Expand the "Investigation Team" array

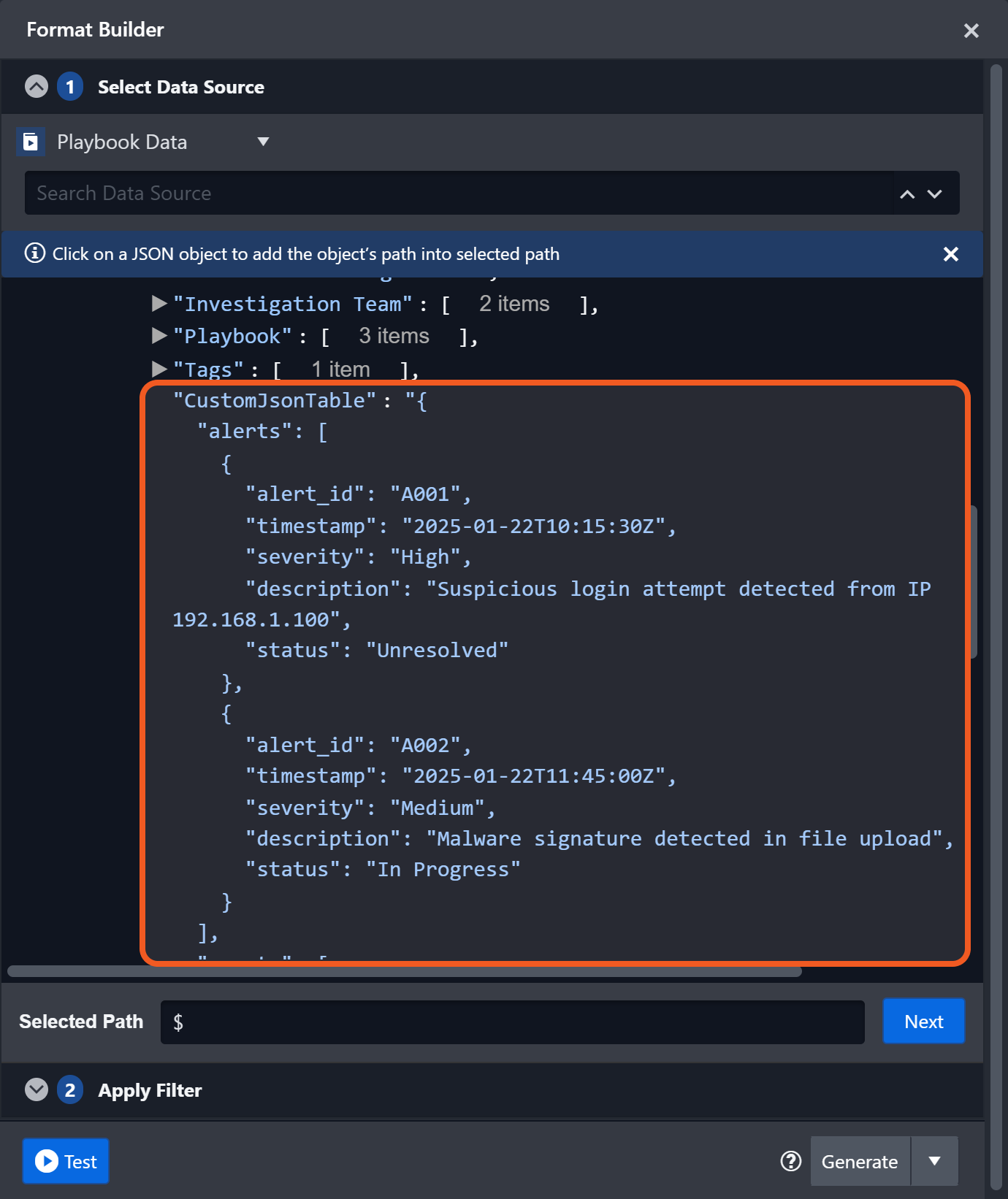click(159, 304)
